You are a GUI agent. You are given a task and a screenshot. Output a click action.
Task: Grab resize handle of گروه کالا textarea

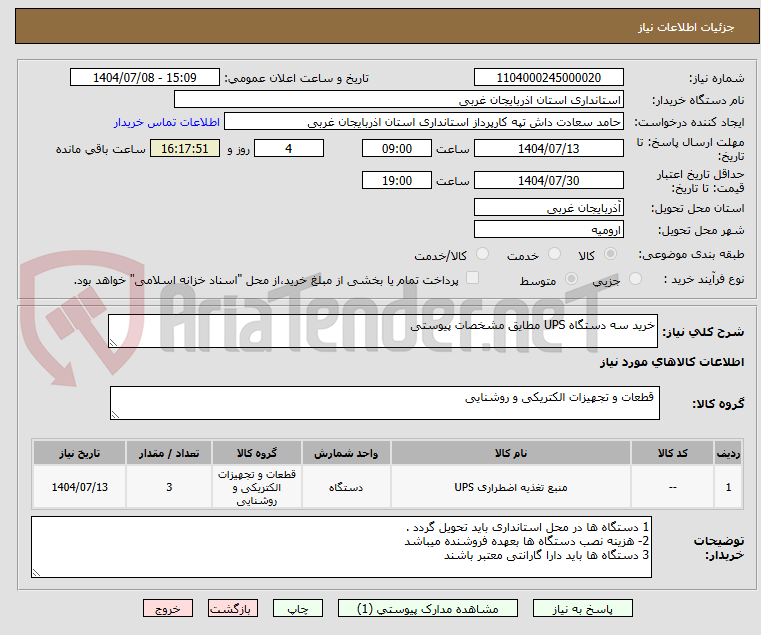pos(115,415)
